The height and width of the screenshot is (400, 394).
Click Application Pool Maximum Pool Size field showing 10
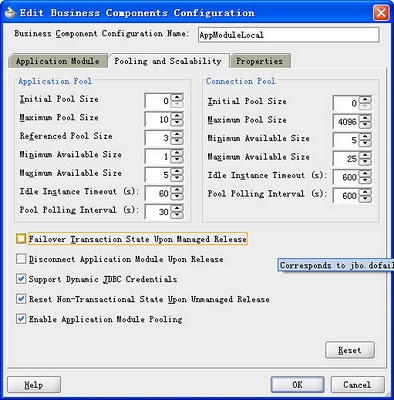pos(158,119)
